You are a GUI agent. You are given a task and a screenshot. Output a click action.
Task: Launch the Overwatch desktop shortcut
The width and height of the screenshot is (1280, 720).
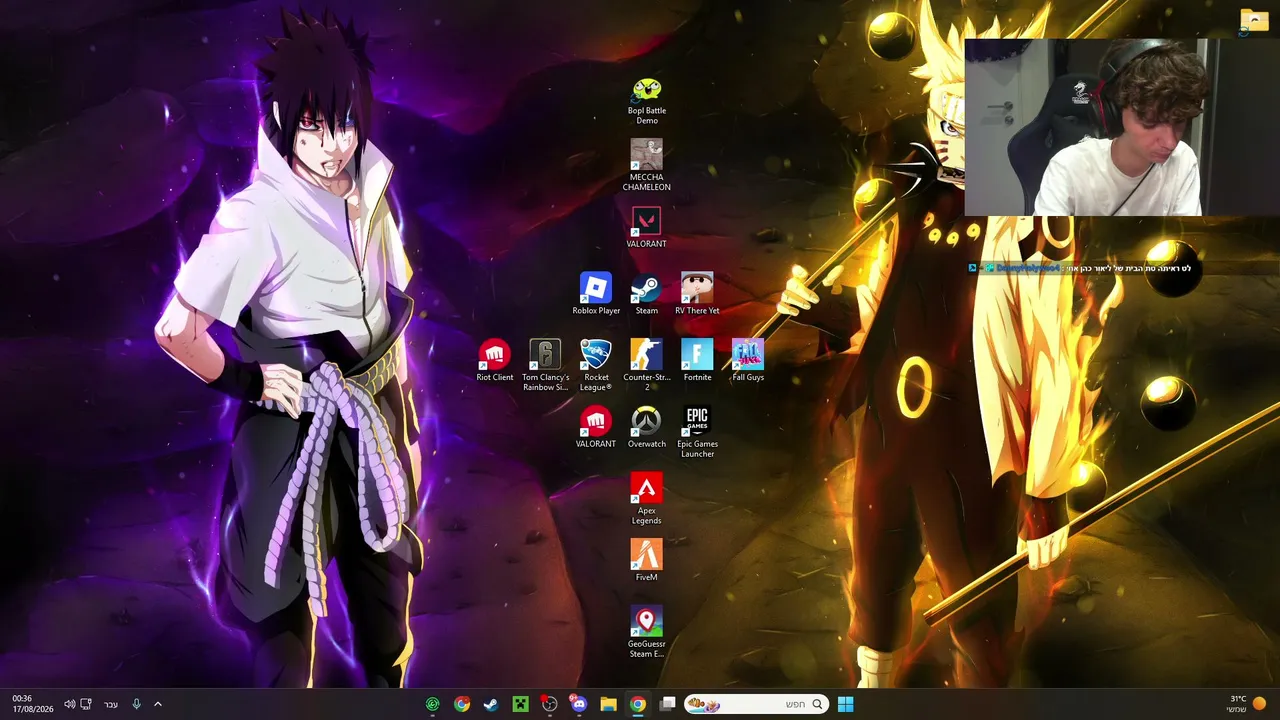pos(647,428)
